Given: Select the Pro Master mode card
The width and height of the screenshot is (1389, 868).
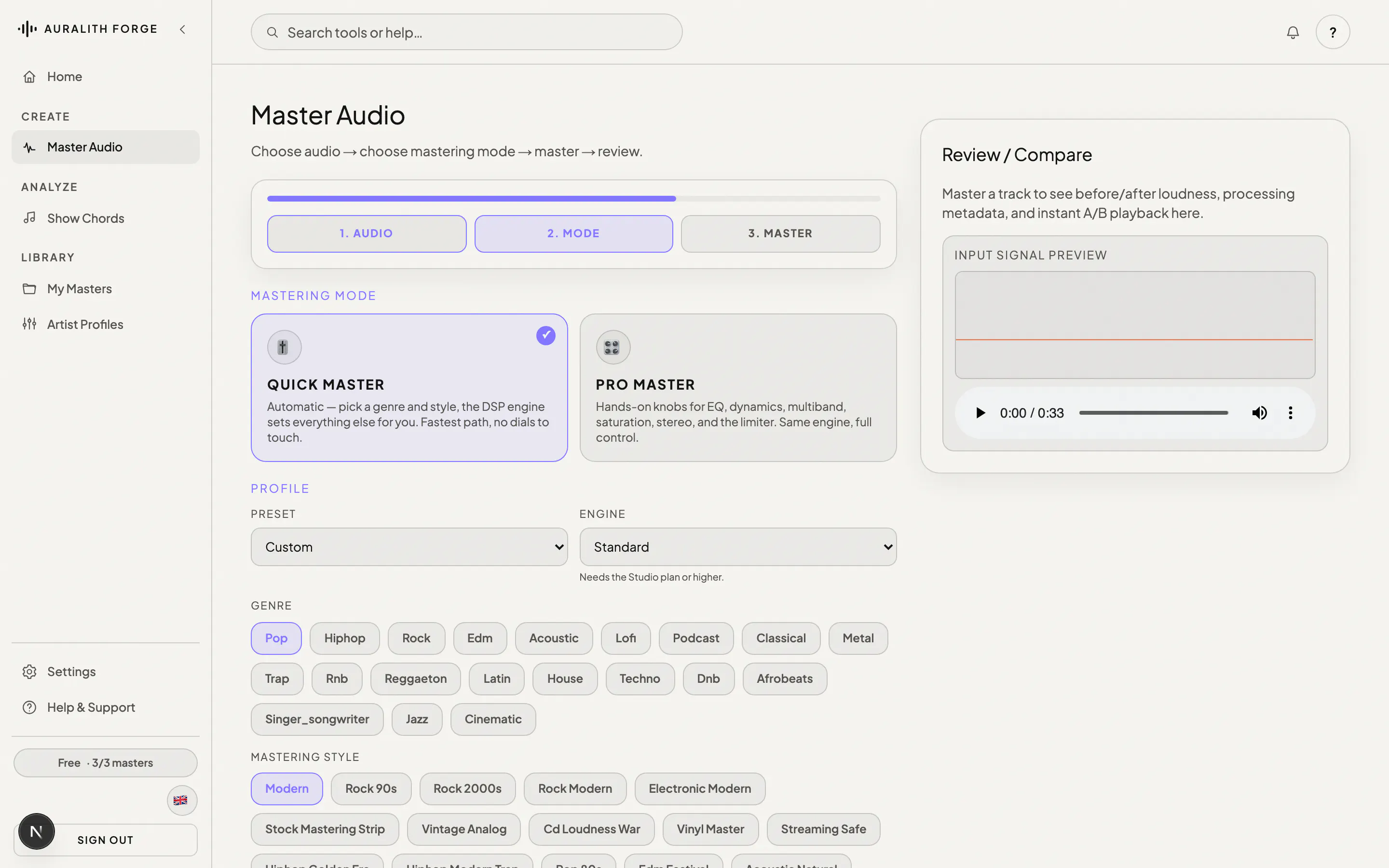Looking at the screenshot, I should click(738, 388).
